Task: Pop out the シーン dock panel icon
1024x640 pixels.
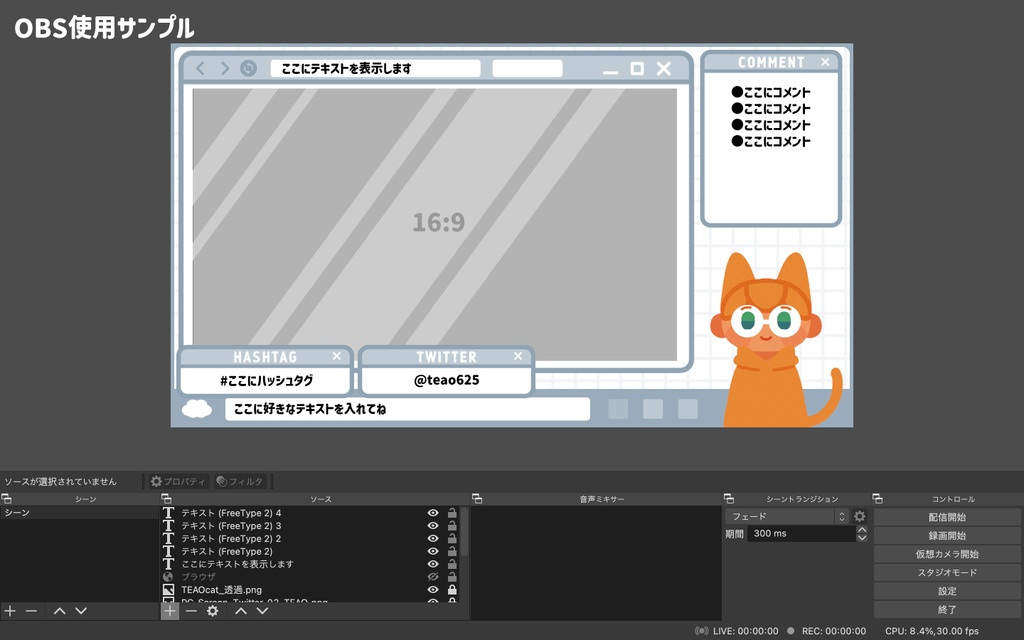Action: [7, 499]
